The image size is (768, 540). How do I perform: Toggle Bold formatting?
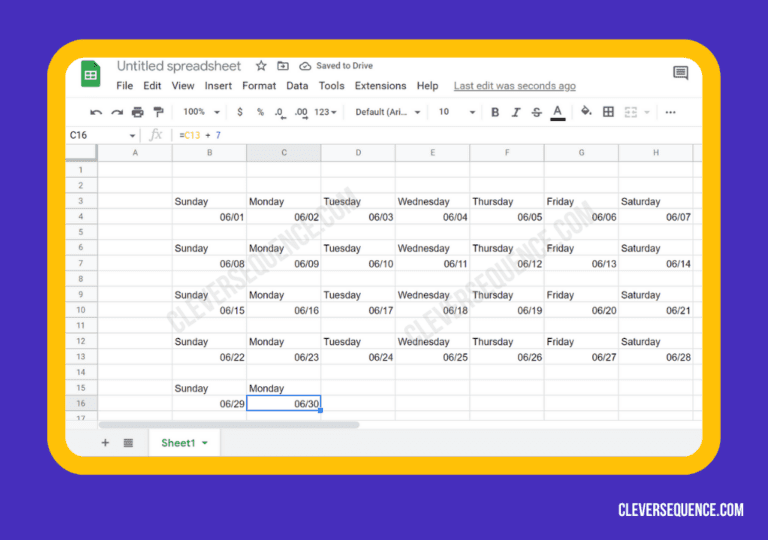(x=495, y=112)
